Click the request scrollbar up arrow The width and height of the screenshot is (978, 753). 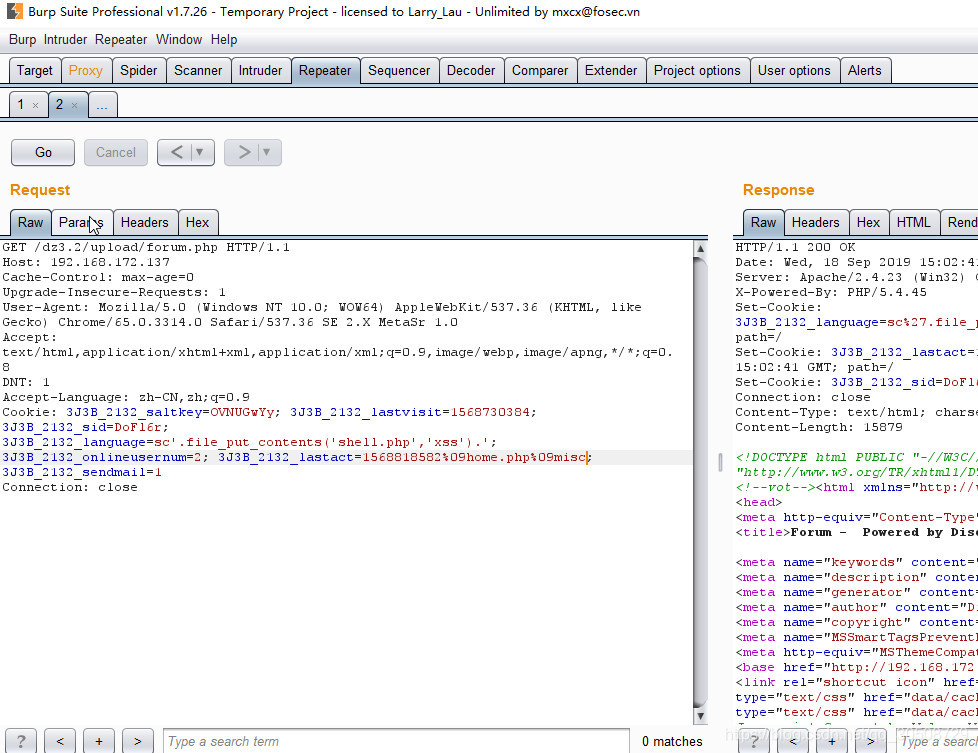click(x=700, y=249)
